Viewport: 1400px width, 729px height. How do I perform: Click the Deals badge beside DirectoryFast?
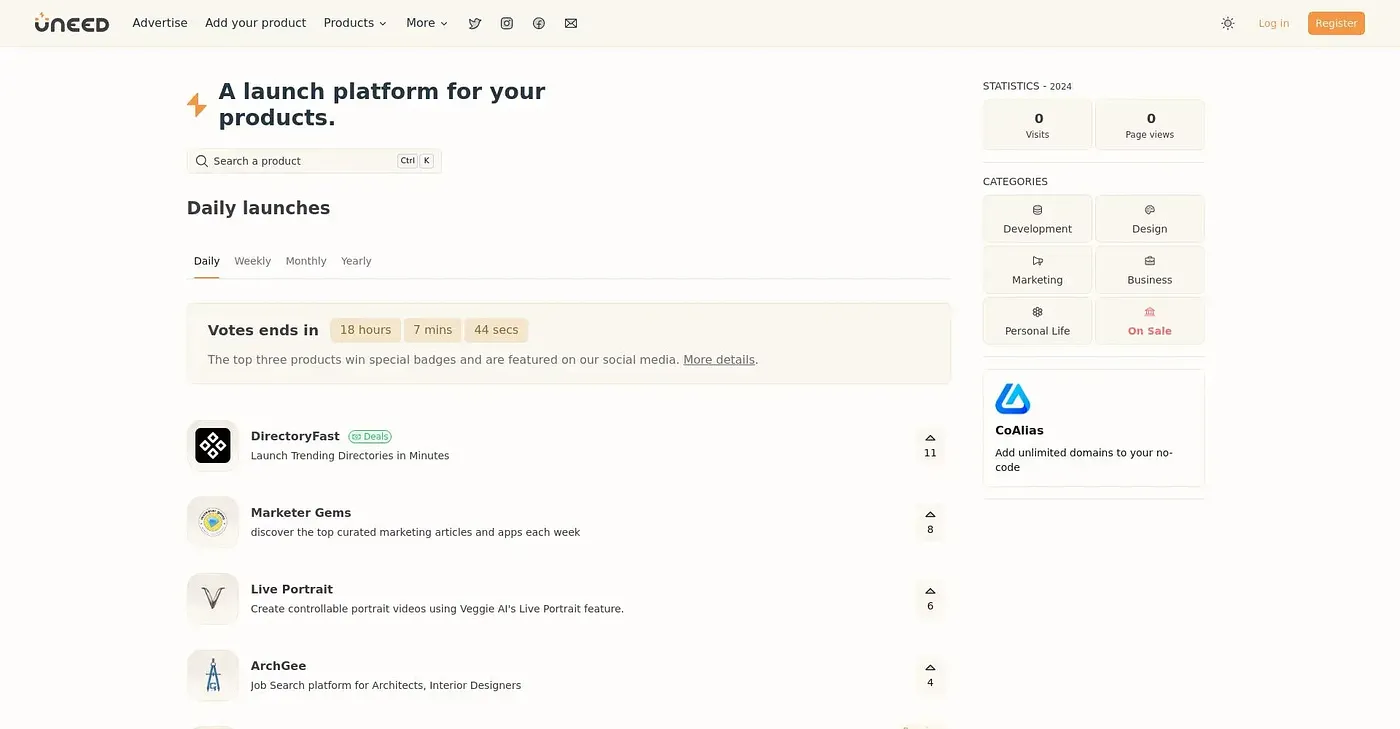370,437
